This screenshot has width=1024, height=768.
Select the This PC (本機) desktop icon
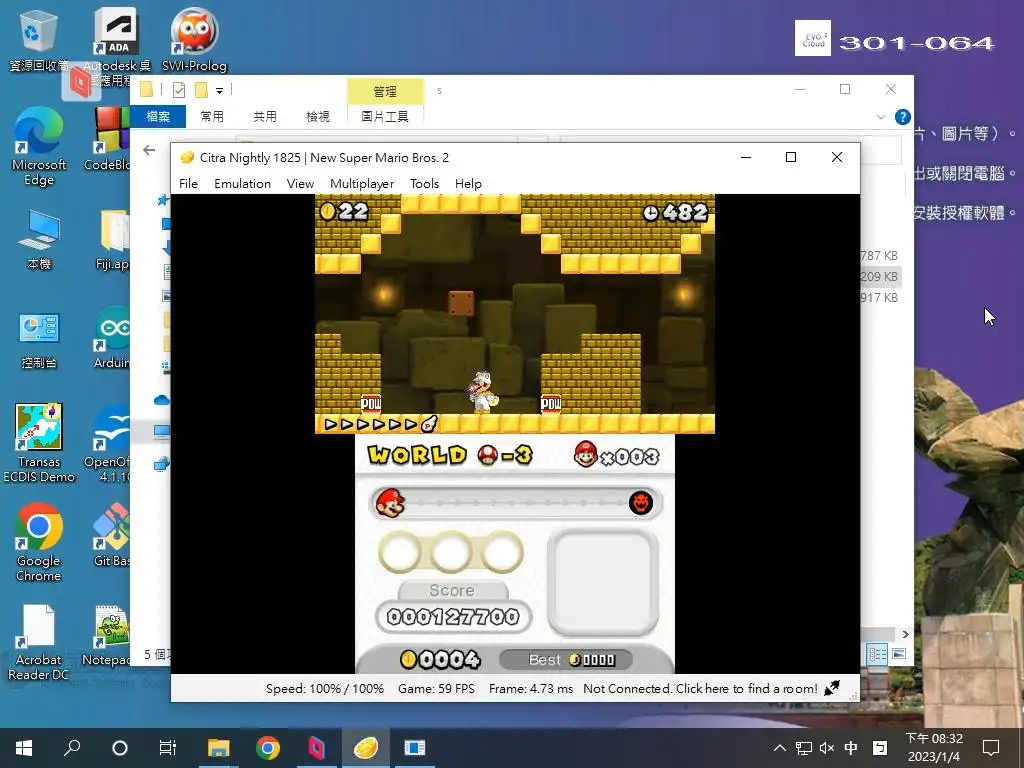click(39, 240)
